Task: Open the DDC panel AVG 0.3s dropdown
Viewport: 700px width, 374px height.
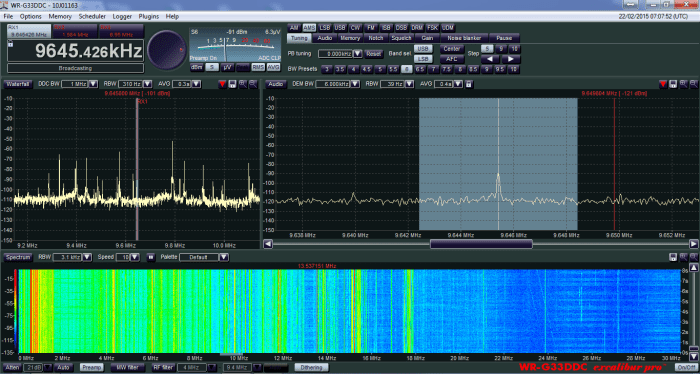Action: click(x=196, y=84)
